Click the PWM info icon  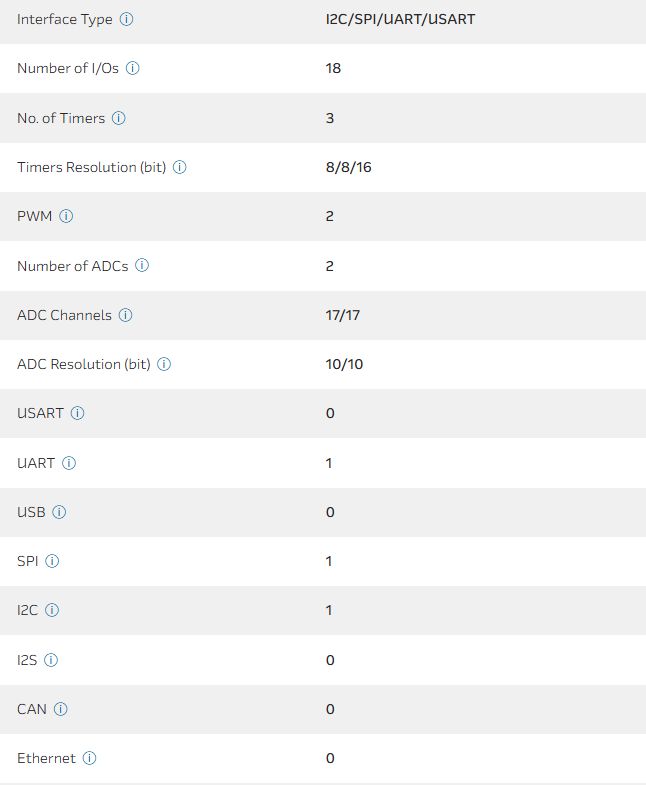67,216
